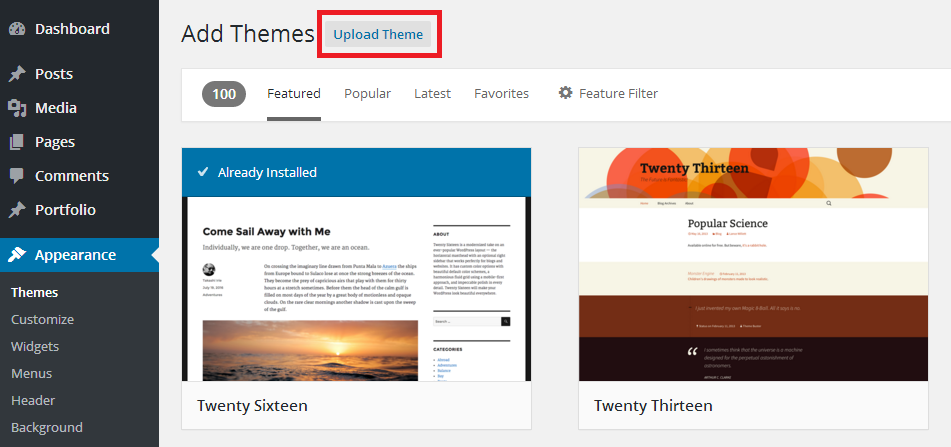Screen dimensions: 951x447
Task: Open the Twenty Thirteen theme preview thumbnail
Action: click(x=753, y=264)
